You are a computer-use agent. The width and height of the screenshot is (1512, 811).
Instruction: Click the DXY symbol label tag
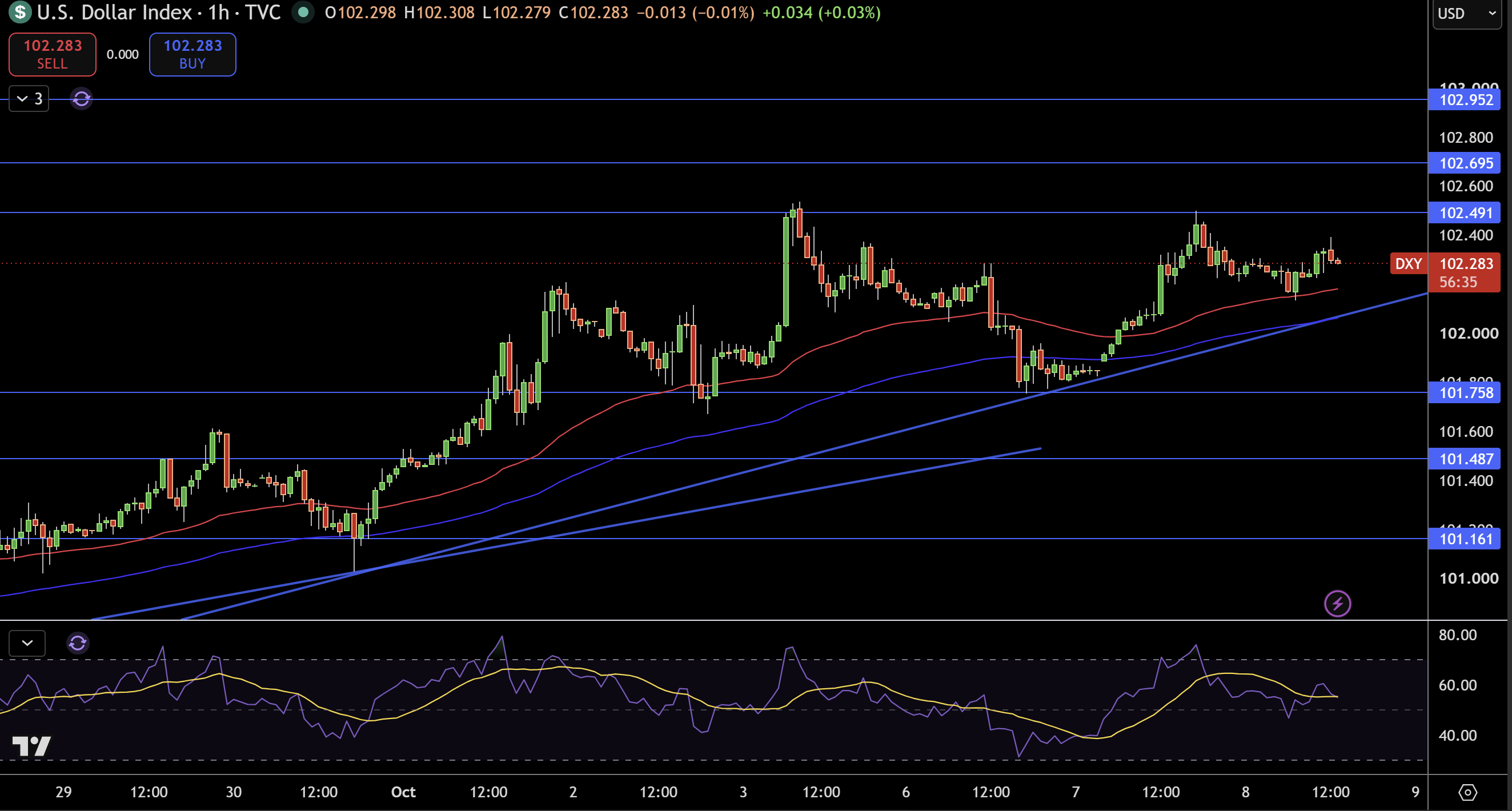pyautogui.click(x=1408, y=263)
